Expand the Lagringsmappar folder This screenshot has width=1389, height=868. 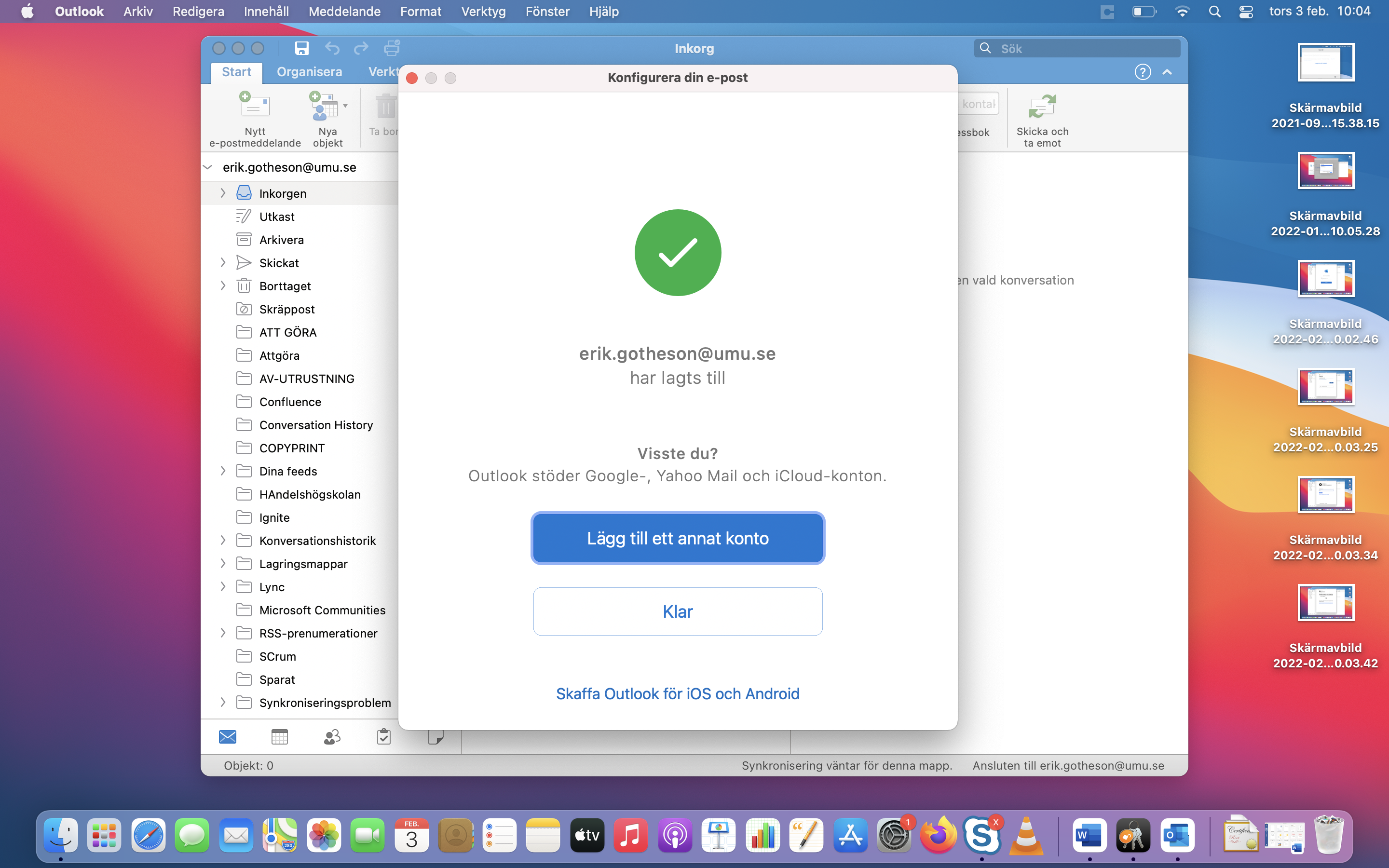(x=223, y=564)
